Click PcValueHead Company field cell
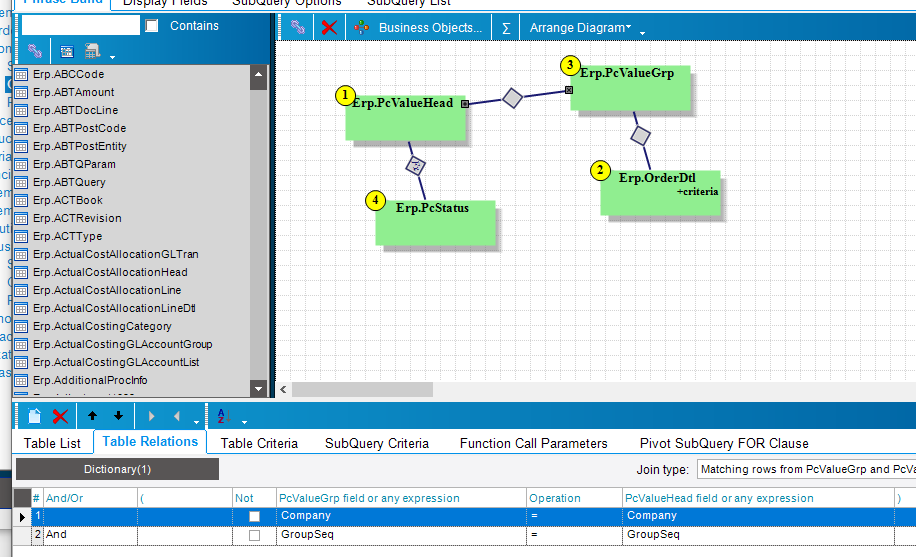The height and width of the screenshot is (557, 916). tap(758, 516)
